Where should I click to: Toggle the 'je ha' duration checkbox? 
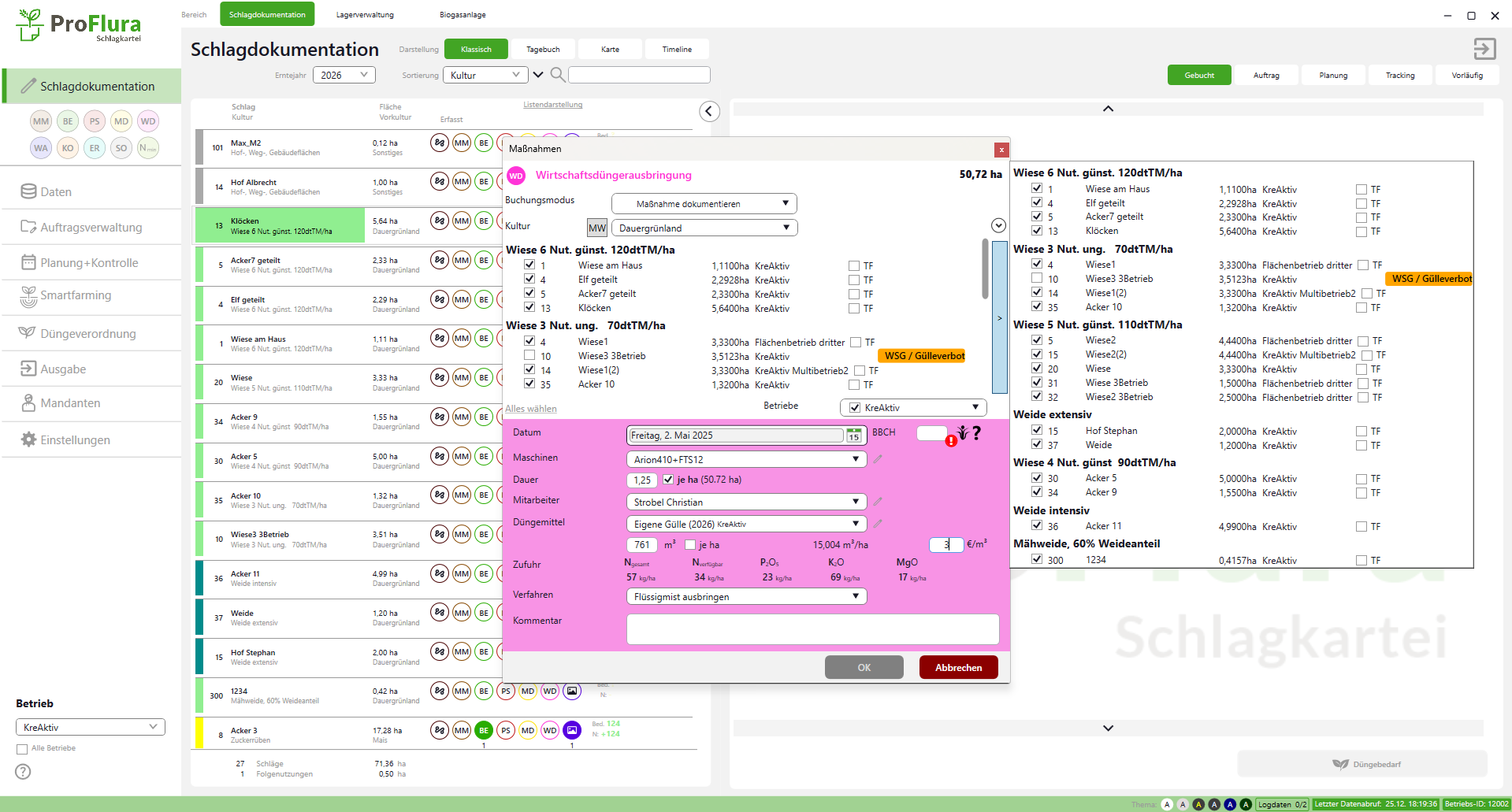click(668, 480)
